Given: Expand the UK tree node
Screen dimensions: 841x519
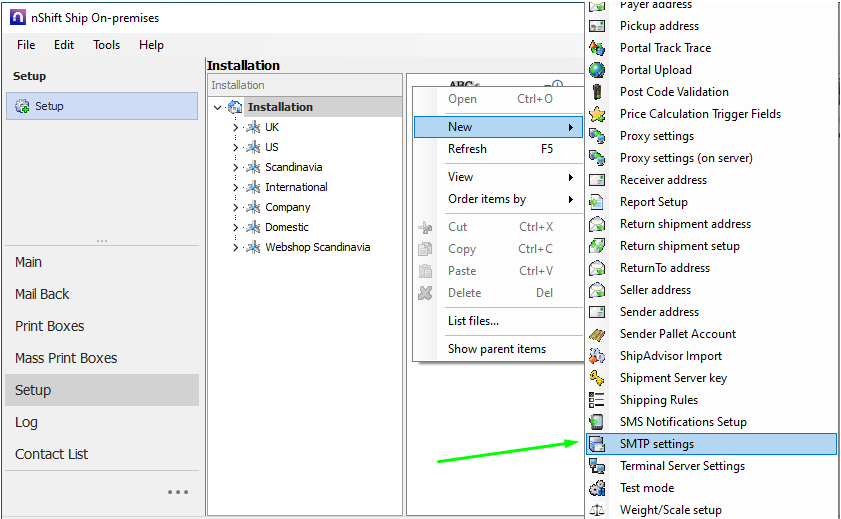Looking at the screenshot, I should (235, 127).
